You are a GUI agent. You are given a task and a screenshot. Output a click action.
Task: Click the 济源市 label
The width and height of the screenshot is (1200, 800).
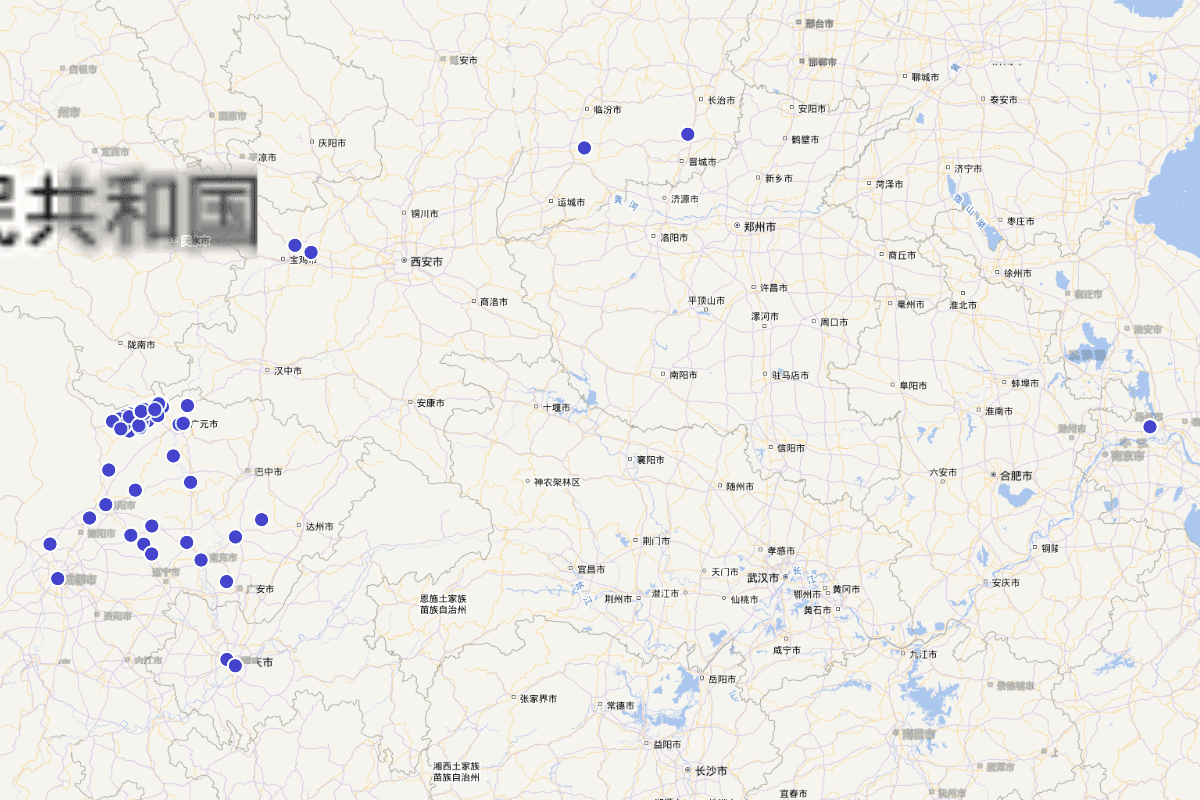[686, 198]
